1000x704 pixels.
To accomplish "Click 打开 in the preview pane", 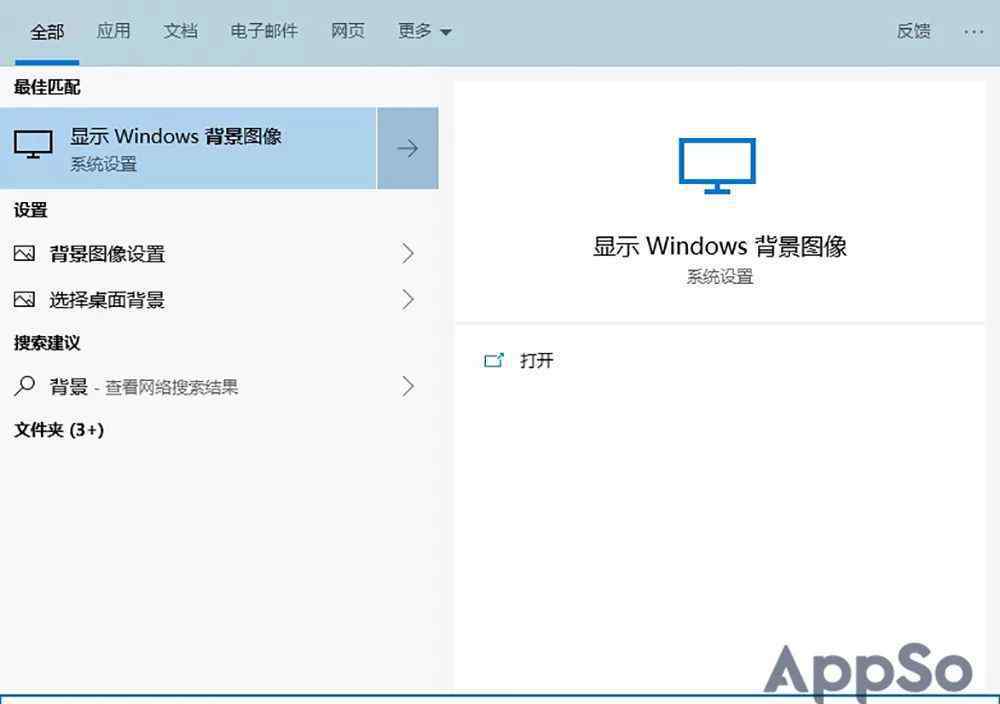I will click(x=536, y=361).
